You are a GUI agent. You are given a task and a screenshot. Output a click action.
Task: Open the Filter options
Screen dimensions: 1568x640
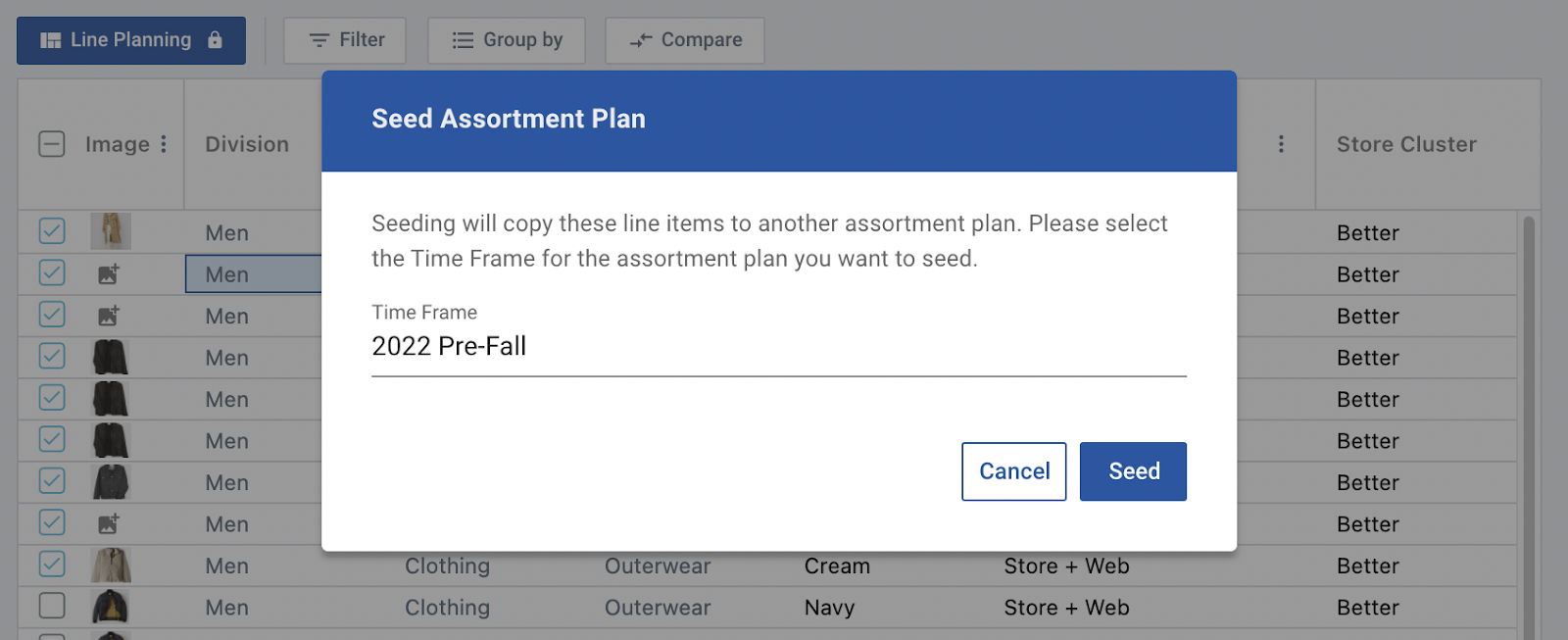click(345, 40)
